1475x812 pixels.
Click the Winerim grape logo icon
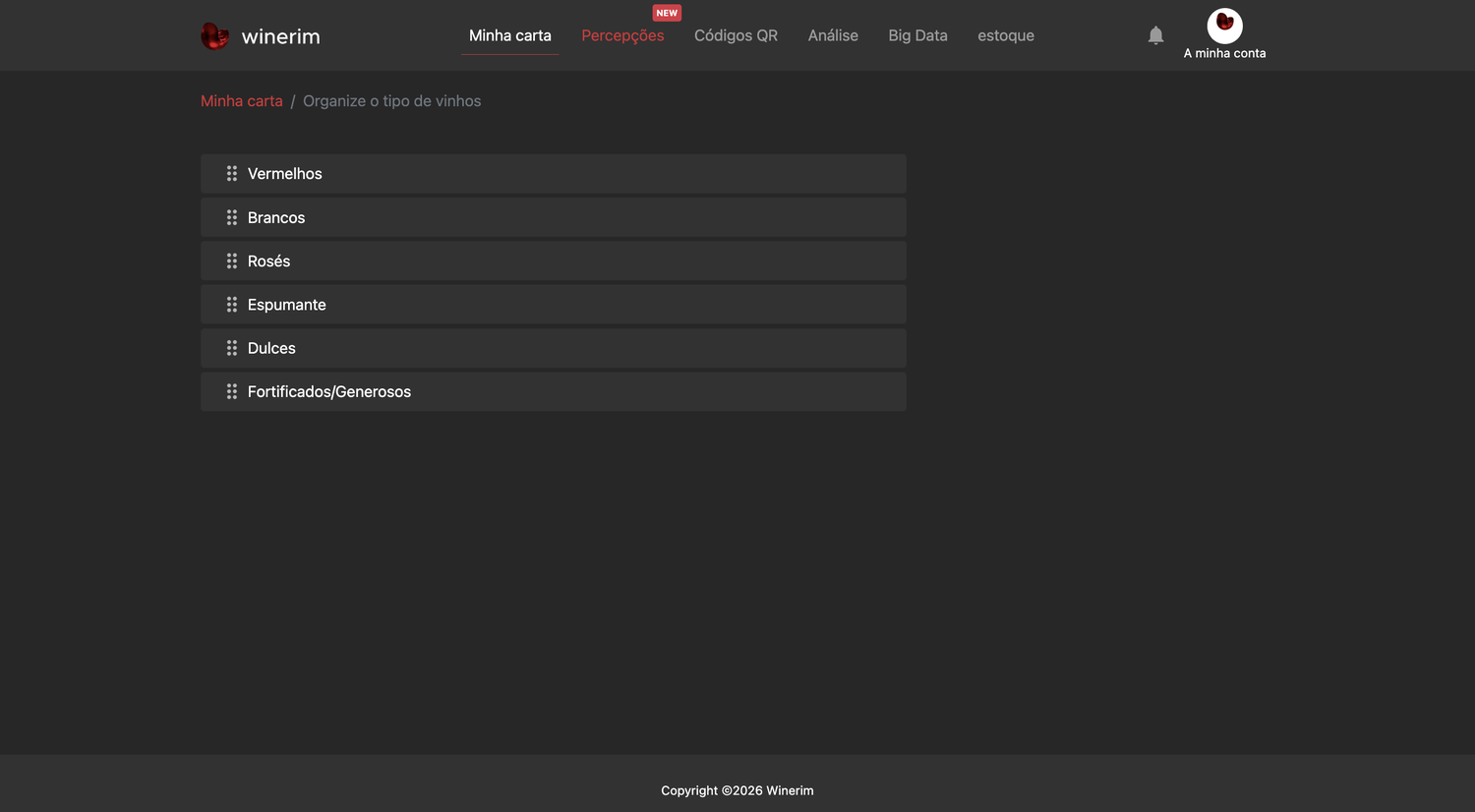[x=214, y=36]
